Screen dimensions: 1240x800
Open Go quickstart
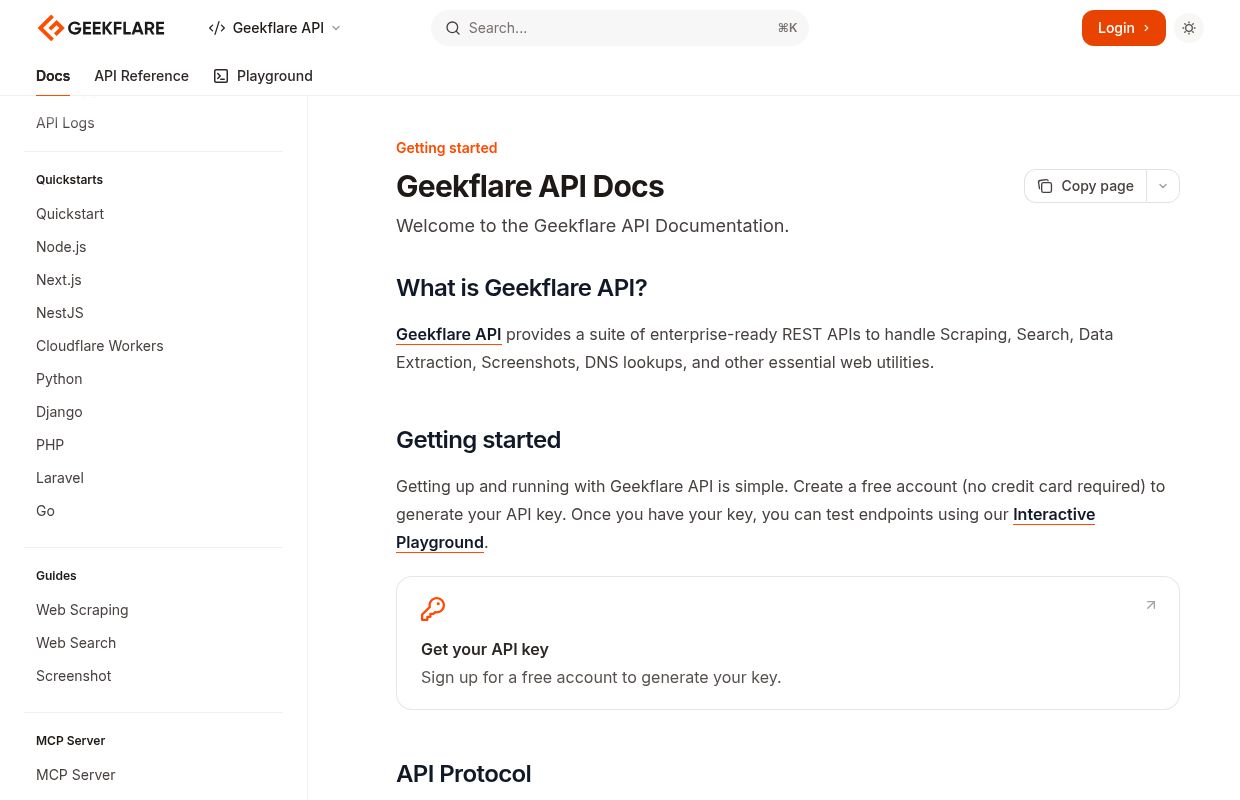click(45, 511)
